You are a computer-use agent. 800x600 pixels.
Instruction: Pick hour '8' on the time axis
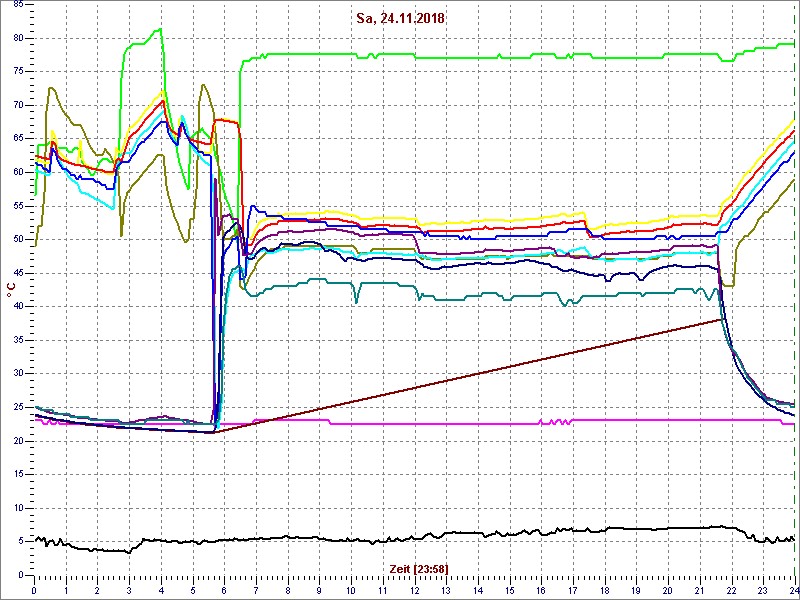(288, 590)
